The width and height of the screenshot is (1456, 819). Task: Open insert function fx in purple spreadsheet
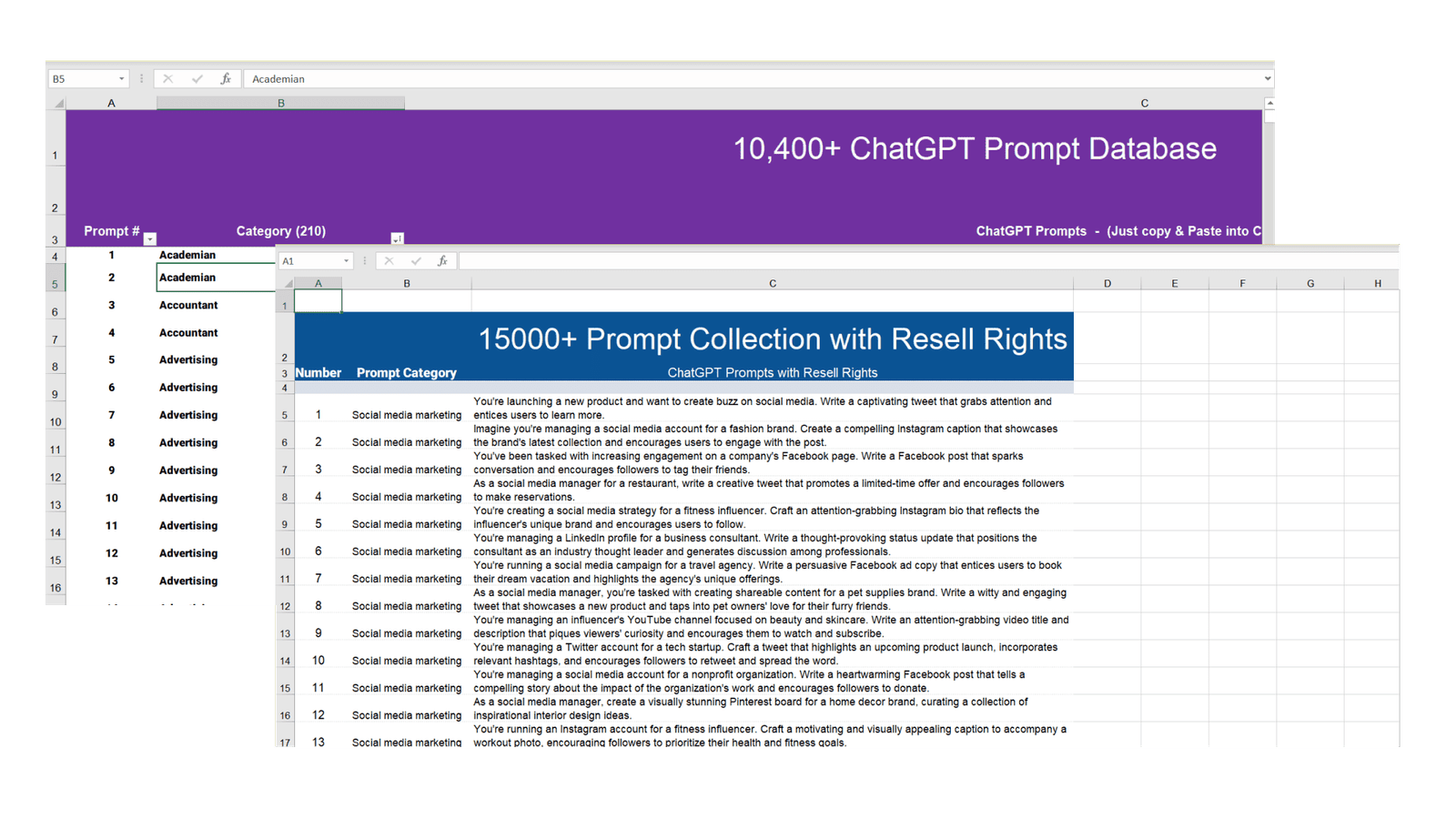pyautogui.click(x=226, y=79)
